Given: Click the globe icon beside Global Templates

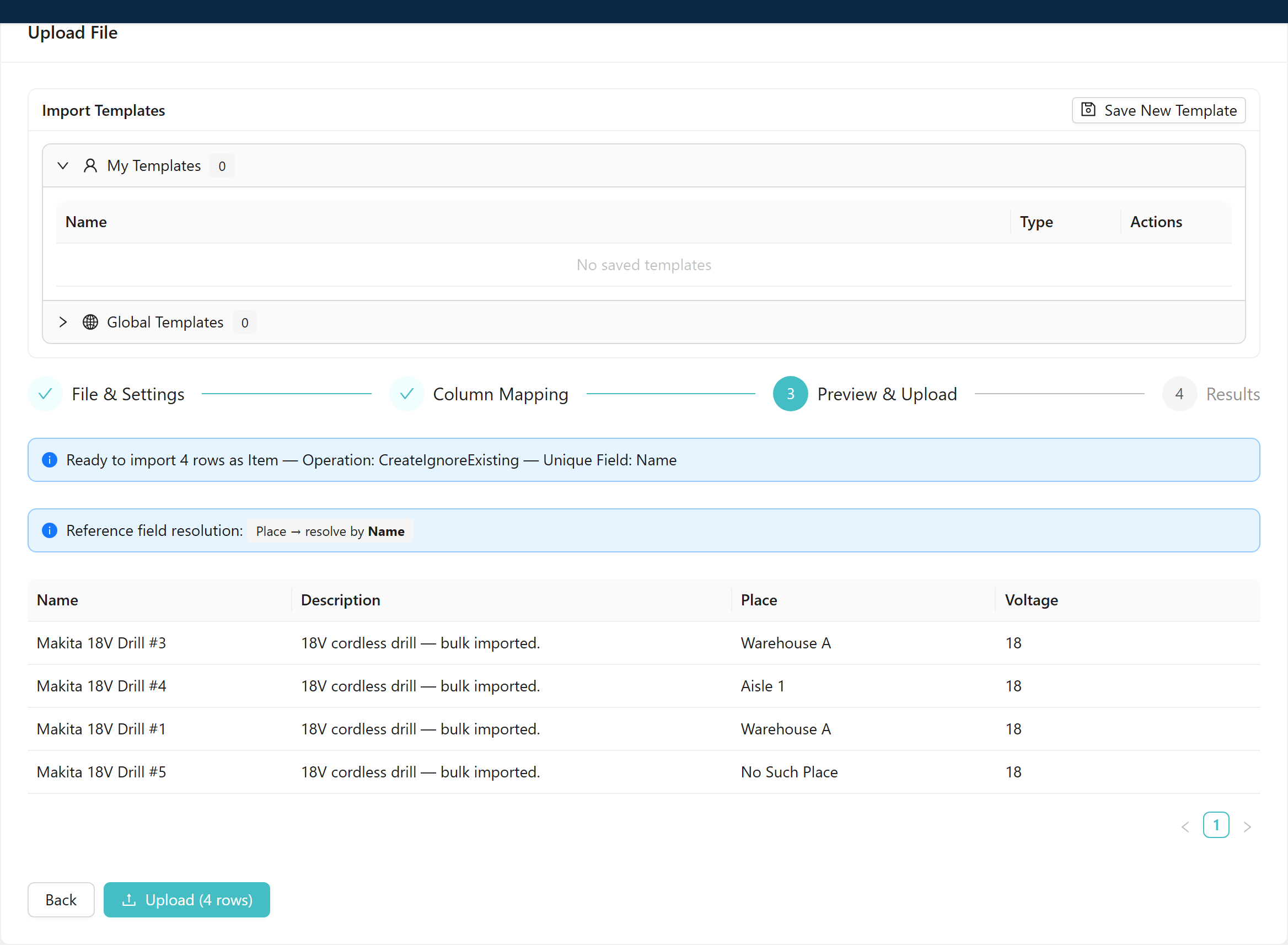Looking at the screenshot, I should [x=90, y=322].
